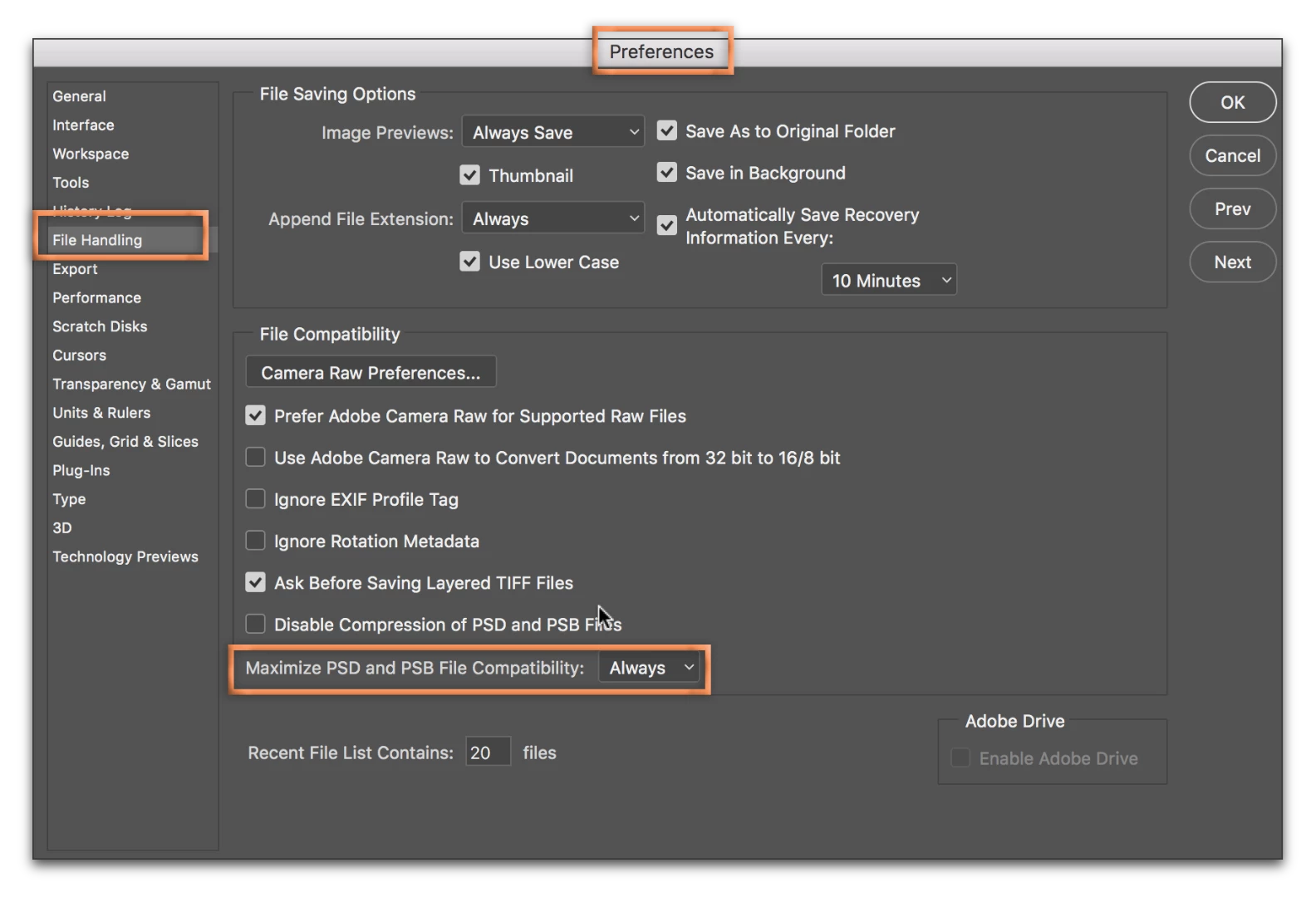The width and height of the screenshot is (1316, 897).
Task: Enable Ignore EXIF Profile Tag
Action: click(256, 498)
